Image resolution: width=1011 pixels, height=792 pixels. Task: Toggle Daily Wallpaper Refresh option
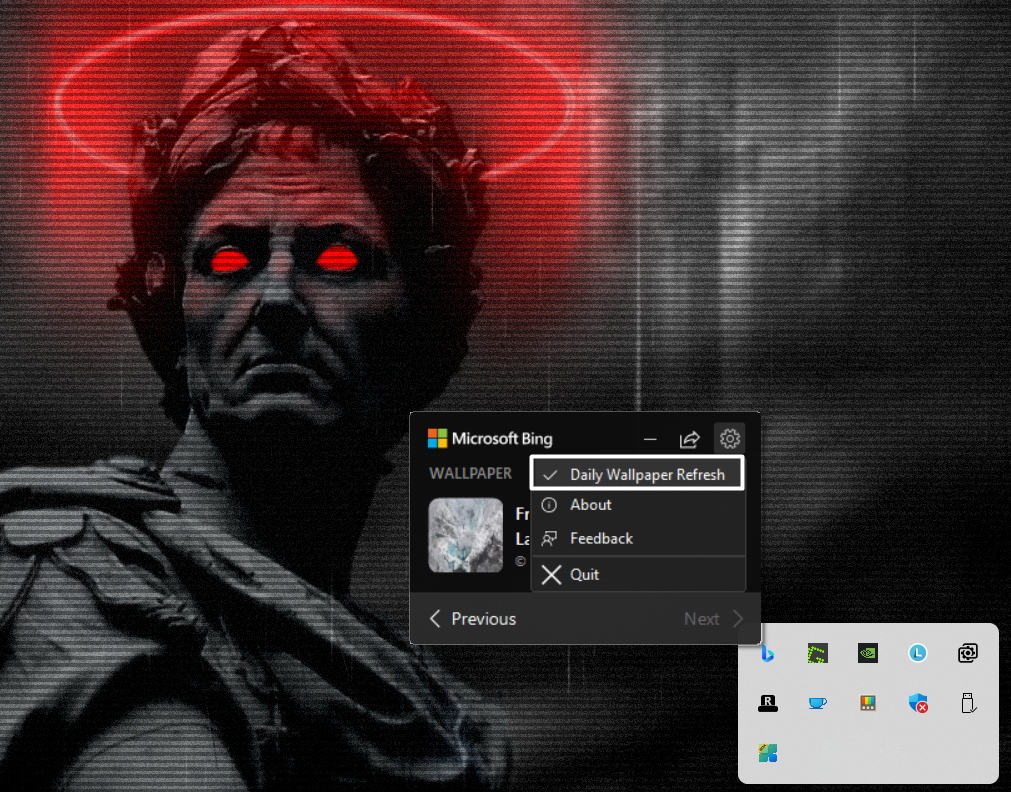coord(637,474)
